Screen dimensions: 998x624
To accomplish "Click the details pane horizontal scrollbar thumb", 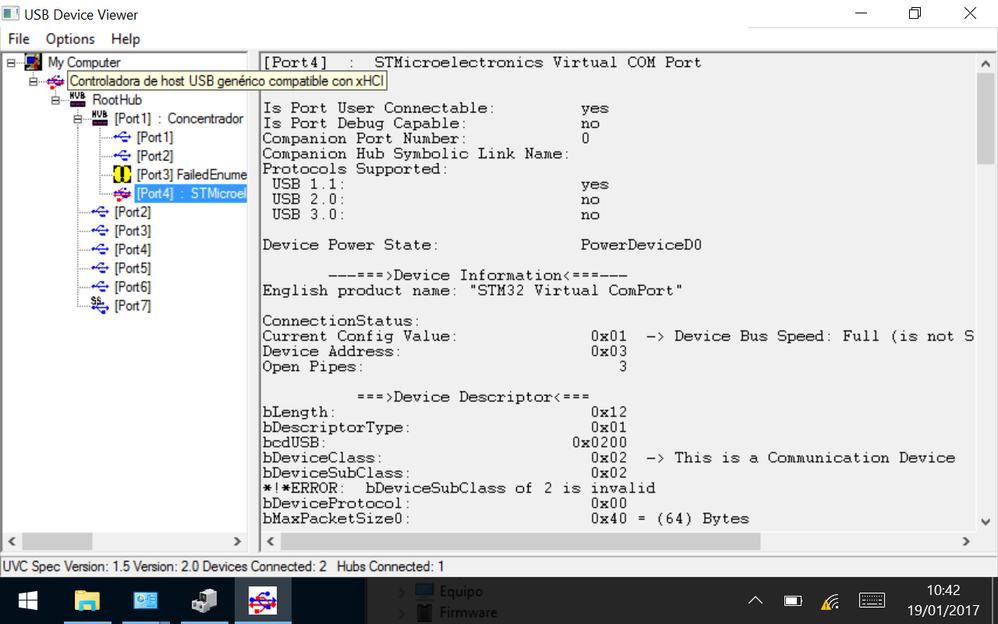I will click(521, 541).
